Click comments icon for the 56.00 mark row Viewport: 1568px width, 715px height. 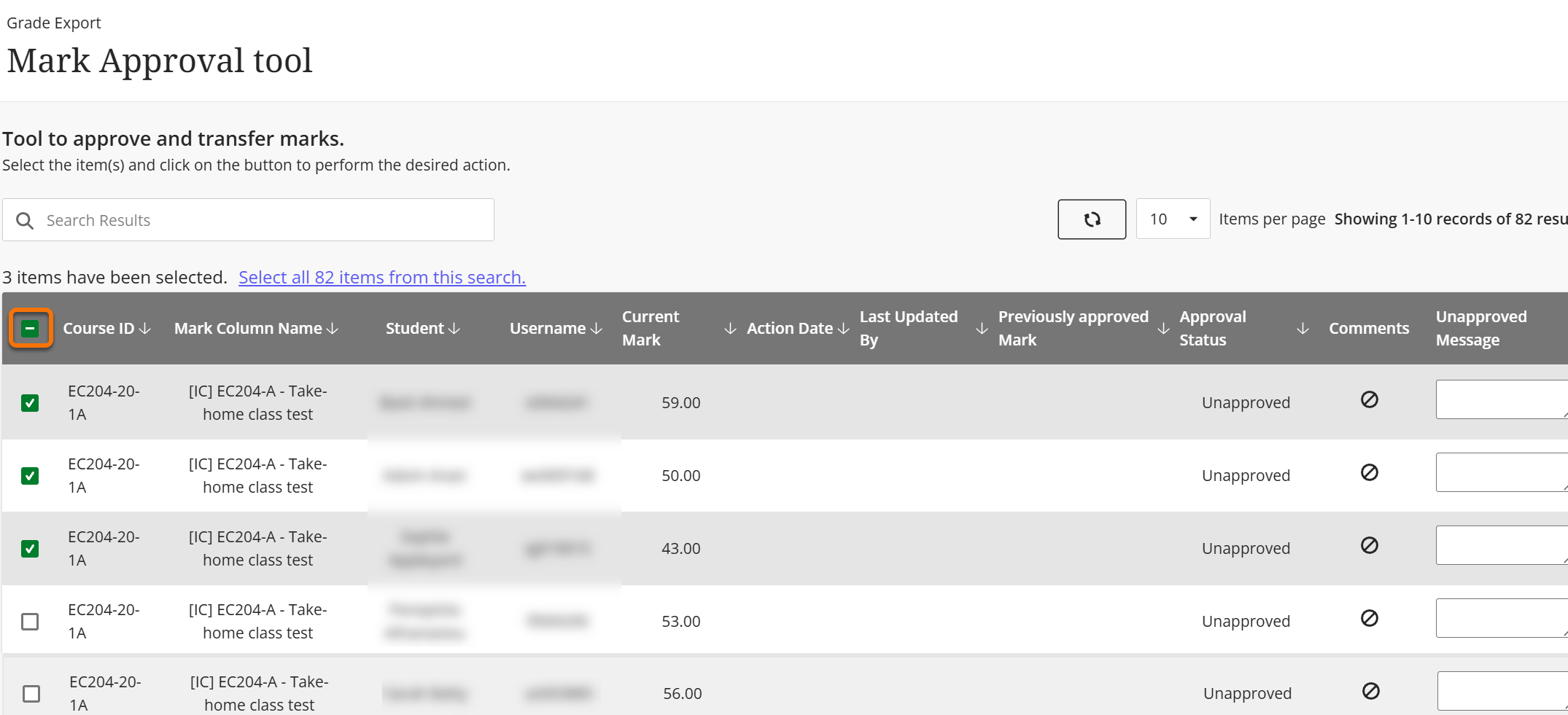pos(1370,691)
